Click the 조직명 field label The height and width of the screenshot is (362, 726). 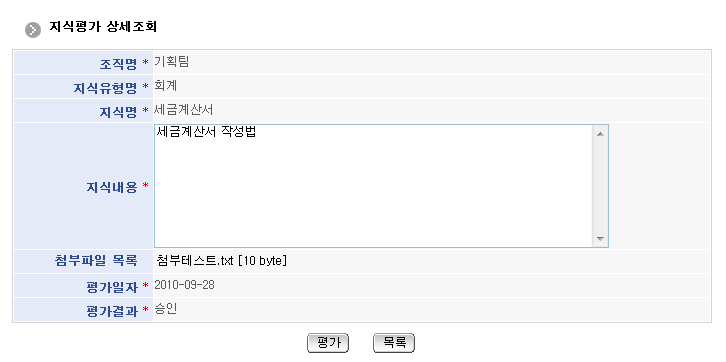click(x=118, y=63)
